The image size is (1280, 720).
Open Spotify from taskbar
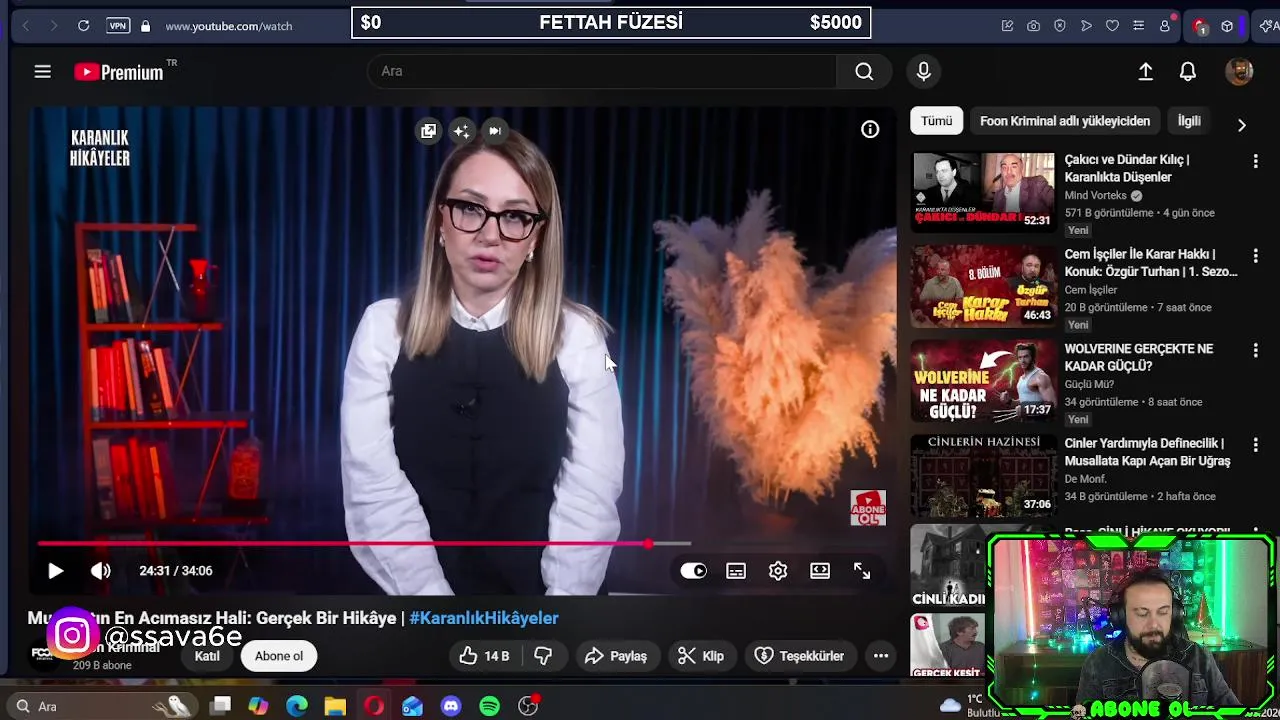point(489,706)
